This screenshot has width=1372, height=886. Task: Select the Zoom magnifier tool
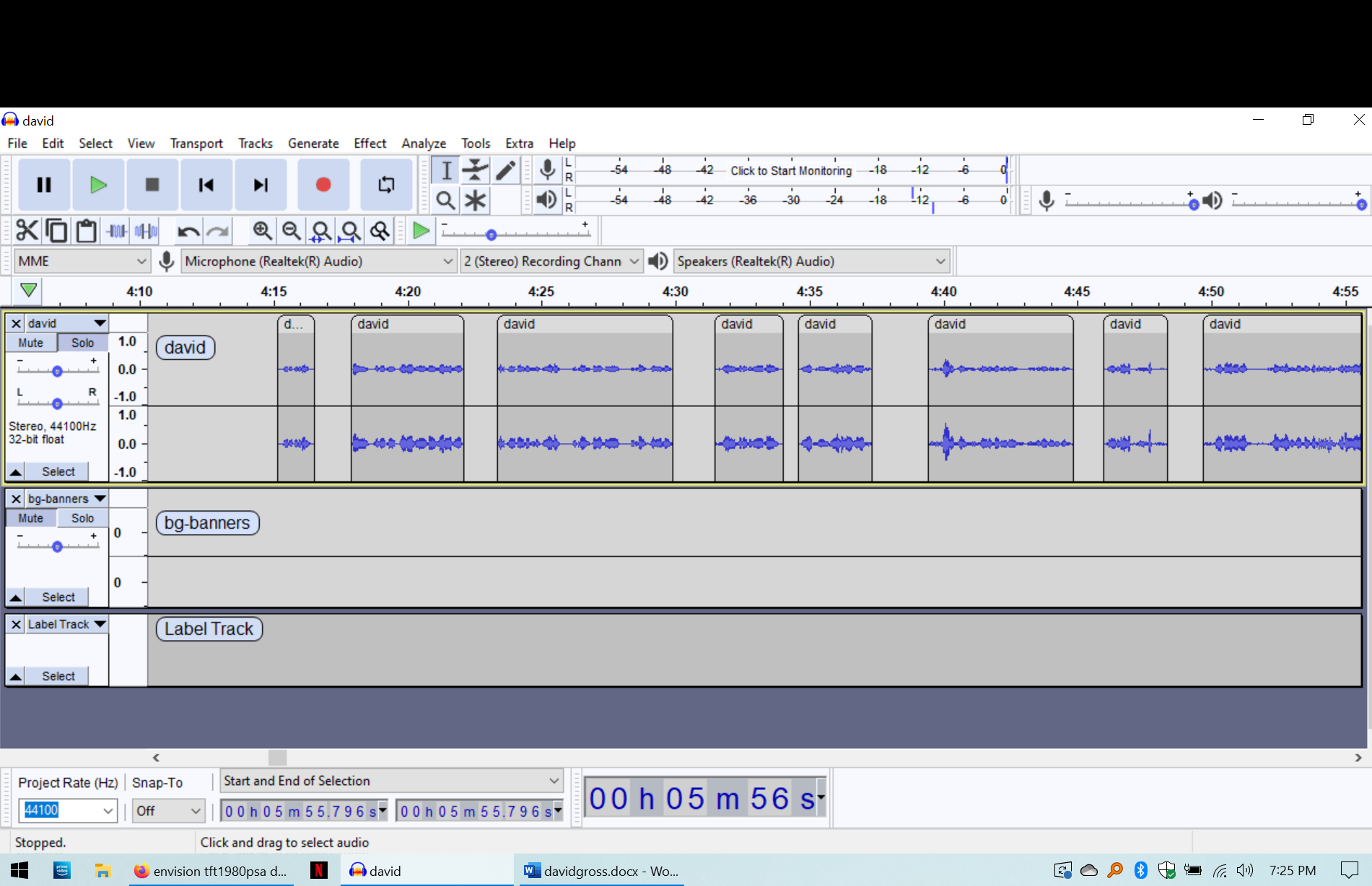tap(446, 200)
